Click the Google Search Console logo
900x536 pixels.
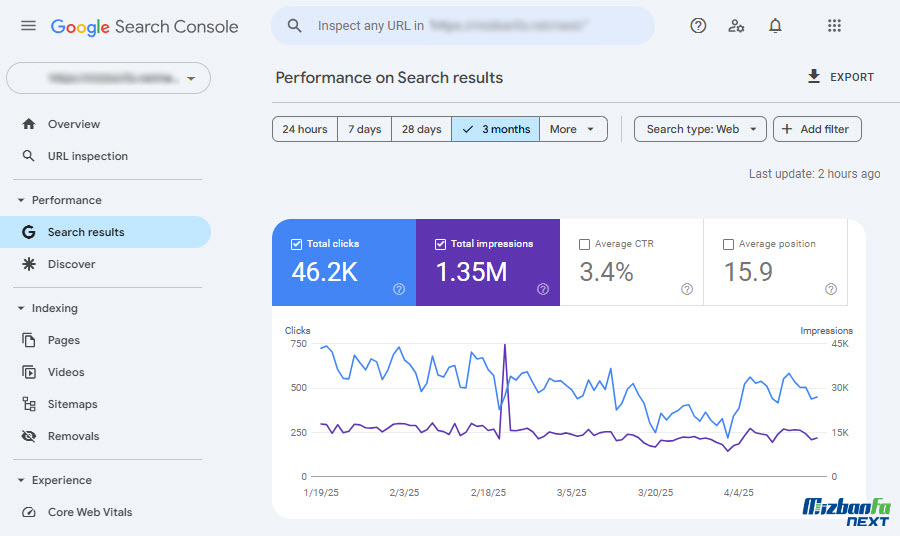coord(144,26)
